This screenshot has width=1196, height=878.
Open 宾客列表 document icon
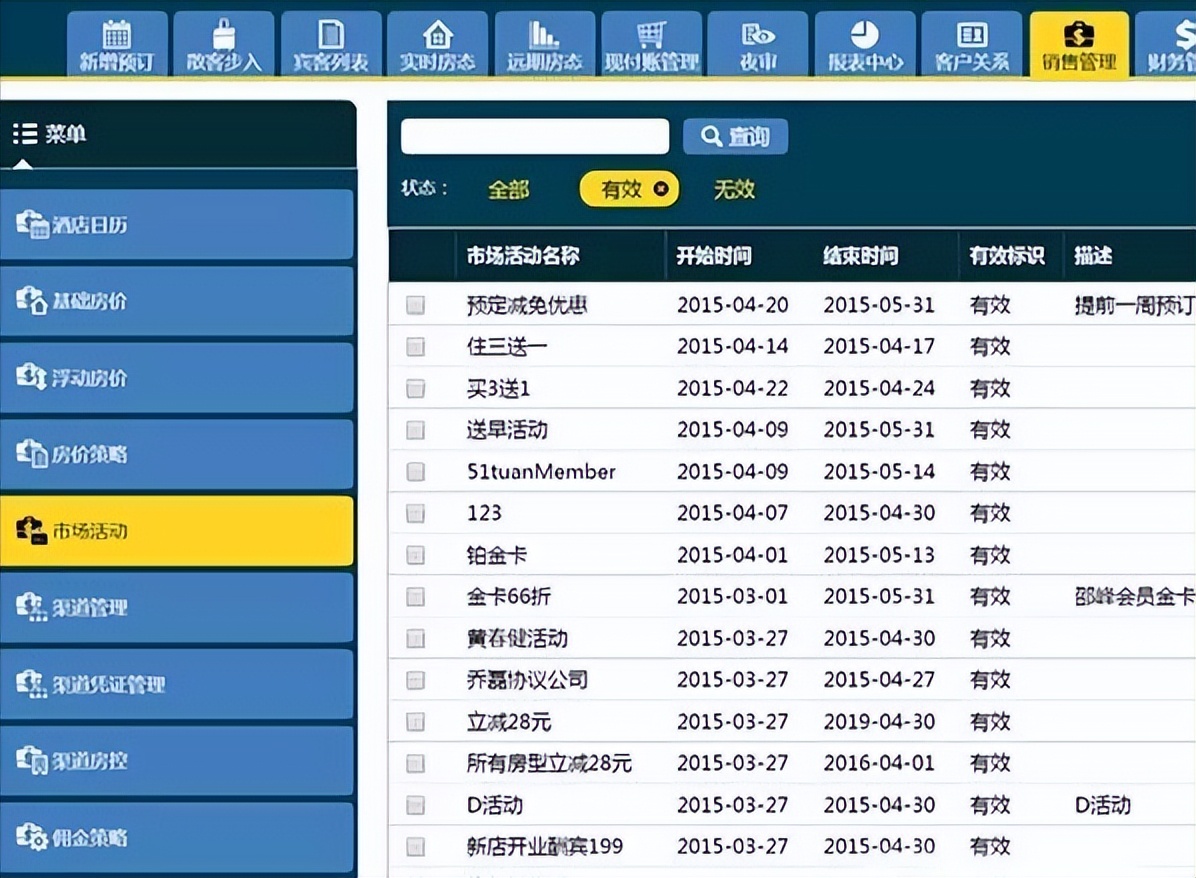(x=330, y=34)
